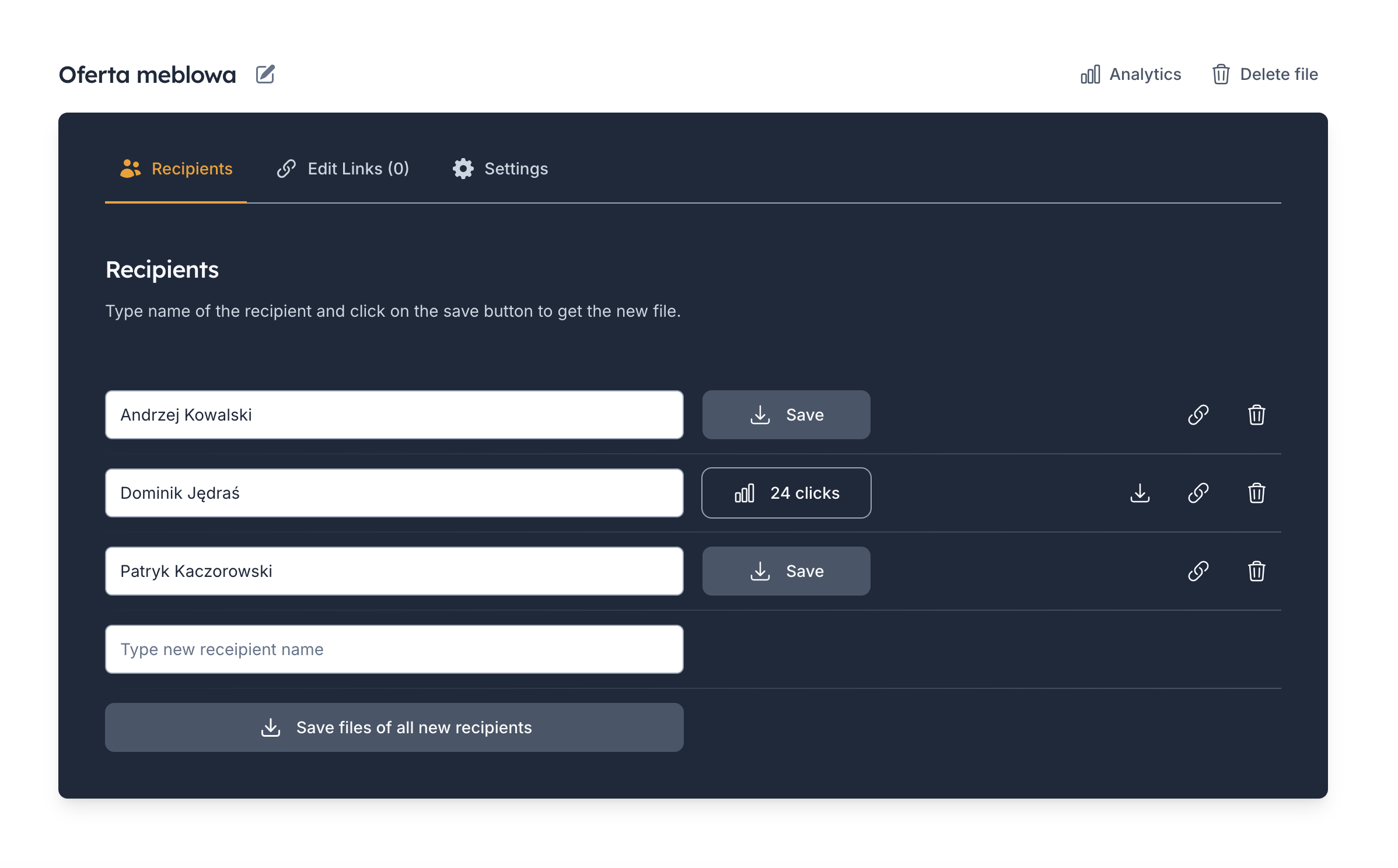The width and height of the screenshot is (1398, 868).
Task: Click Save button for Andrzej Kowalski
Action: point(786,415)
